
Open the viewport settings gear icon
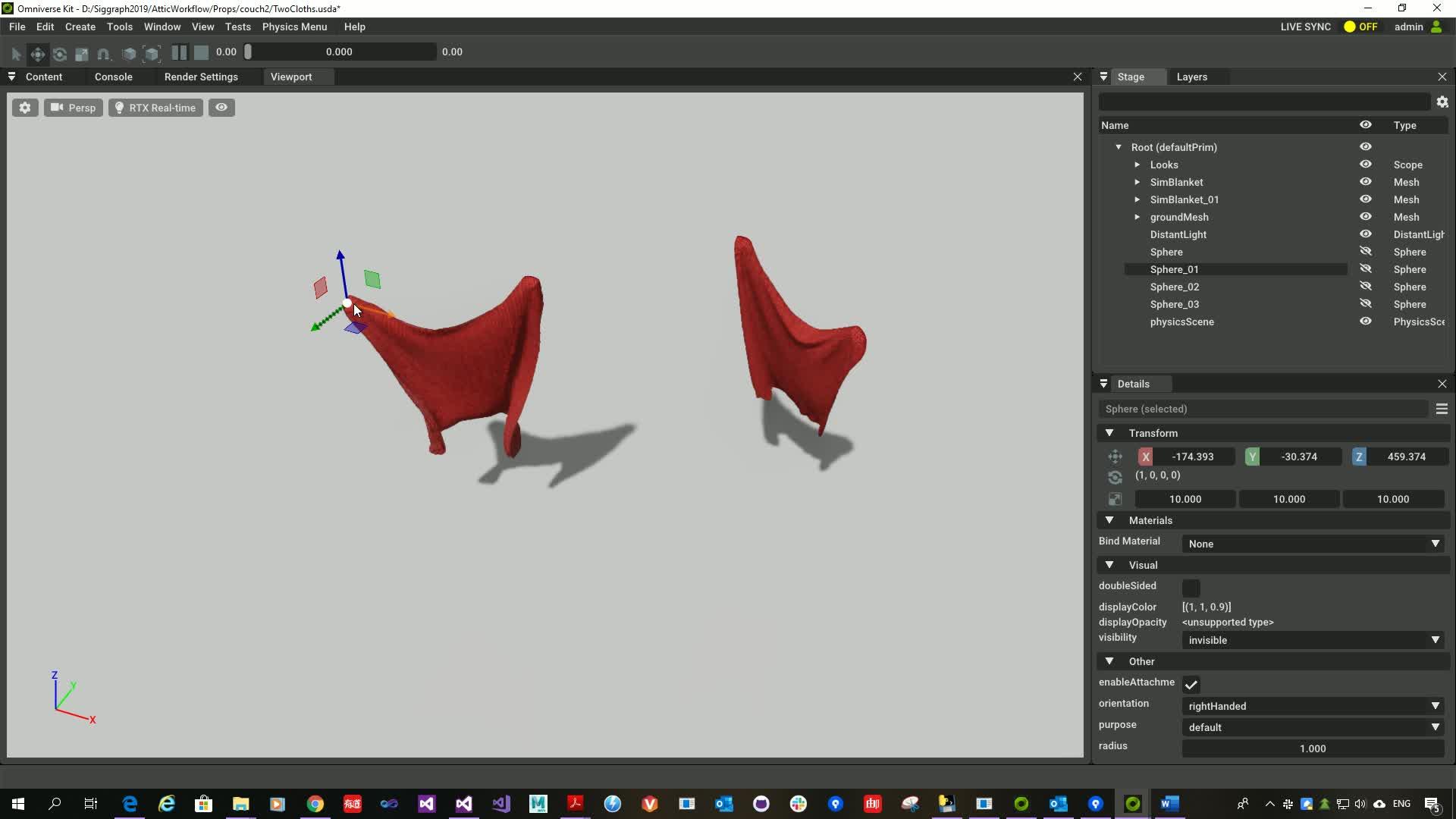[25, 107]
